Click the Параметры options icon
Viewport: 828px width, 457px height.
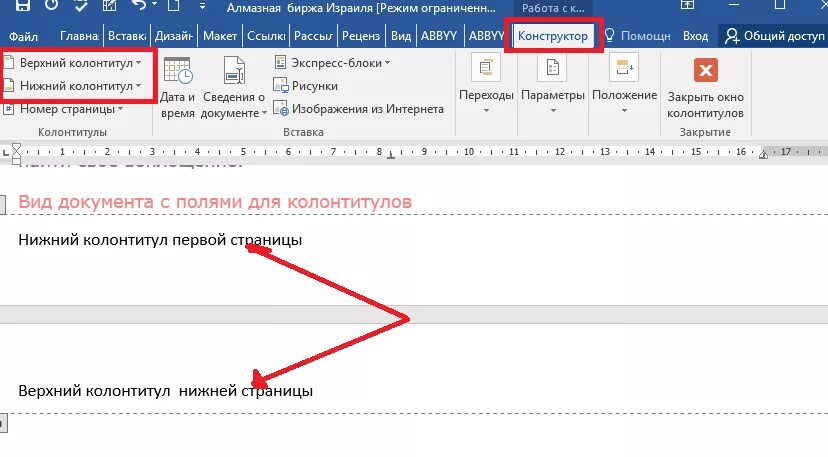pyautogui.click(x=552, y=68)
